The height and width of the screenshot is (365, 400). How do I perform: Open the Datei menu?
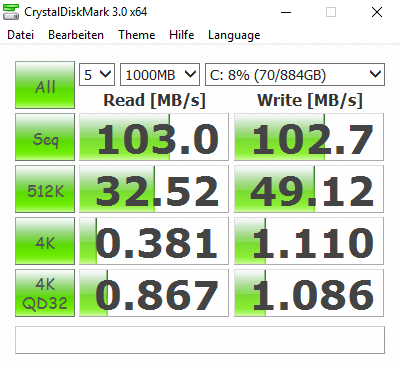click(x=21, y=35)
